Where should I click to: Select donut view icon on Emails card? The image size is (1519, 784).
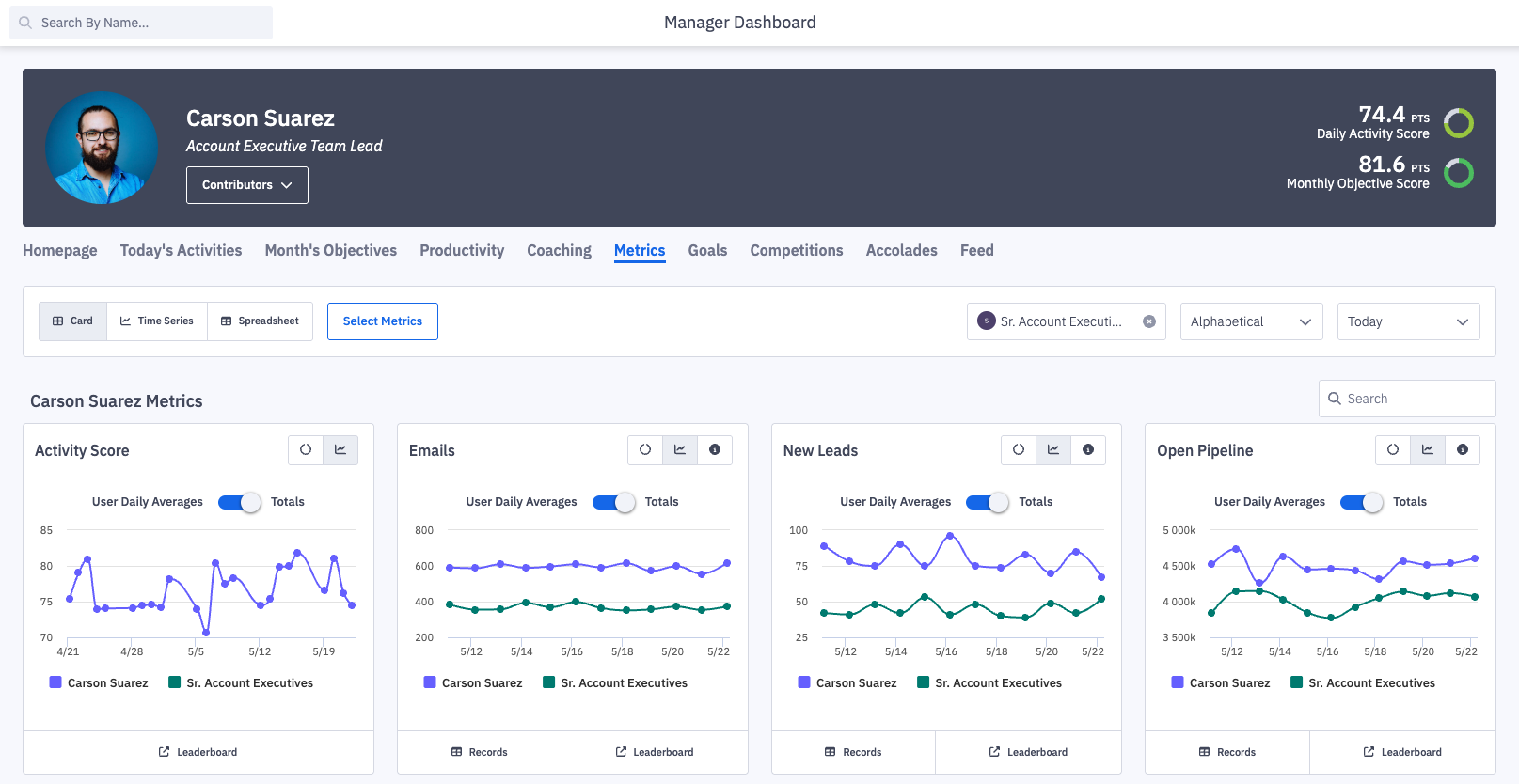coord(645,450)
